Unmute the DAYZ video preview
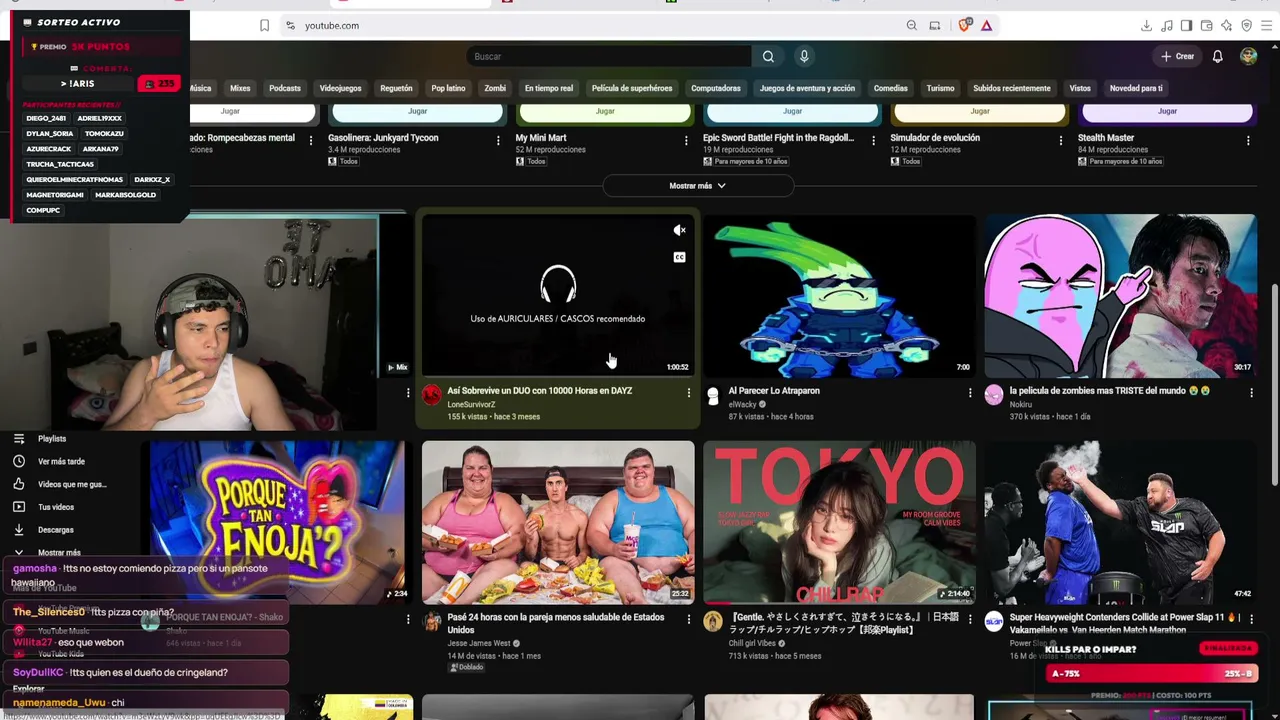Viewport: 1280px width, 720px height. pyautogui.click(x=679, y=231)
